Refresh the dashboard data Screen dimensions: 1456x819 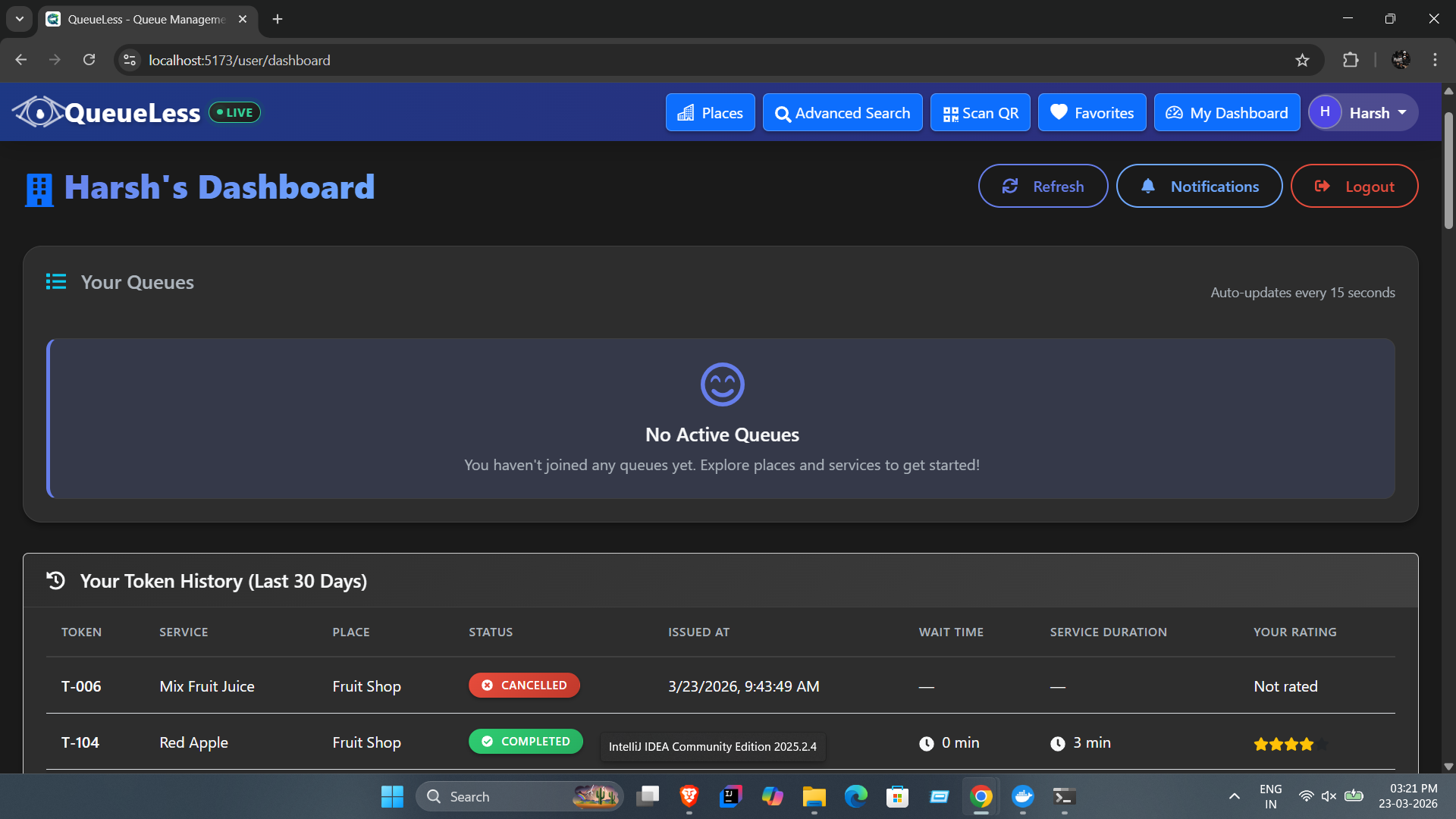pyautogui.click(x=1043, y=187)
